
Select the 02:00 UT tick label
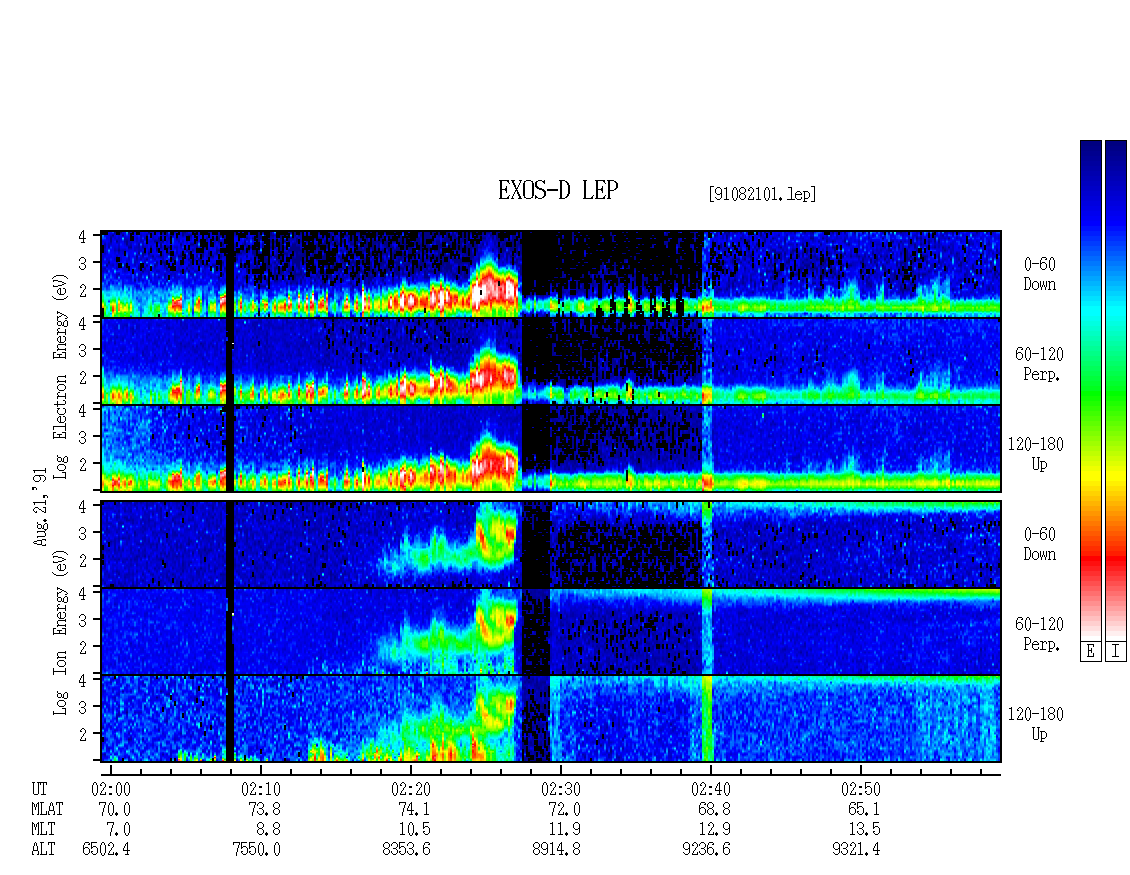[111, 789]
